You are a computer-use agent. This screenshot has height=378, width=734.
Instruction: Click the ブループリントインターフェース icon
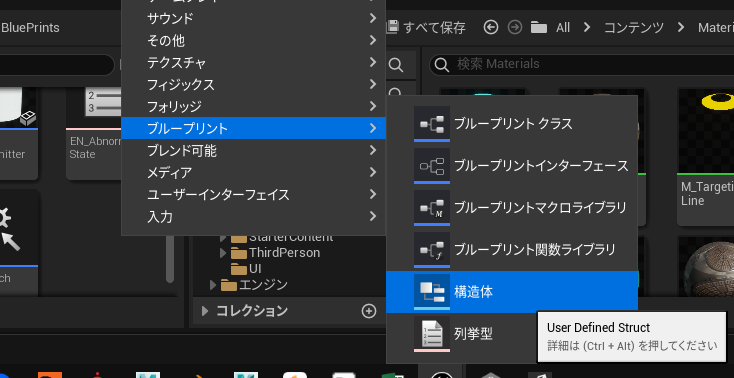click(x=432, y=165)
